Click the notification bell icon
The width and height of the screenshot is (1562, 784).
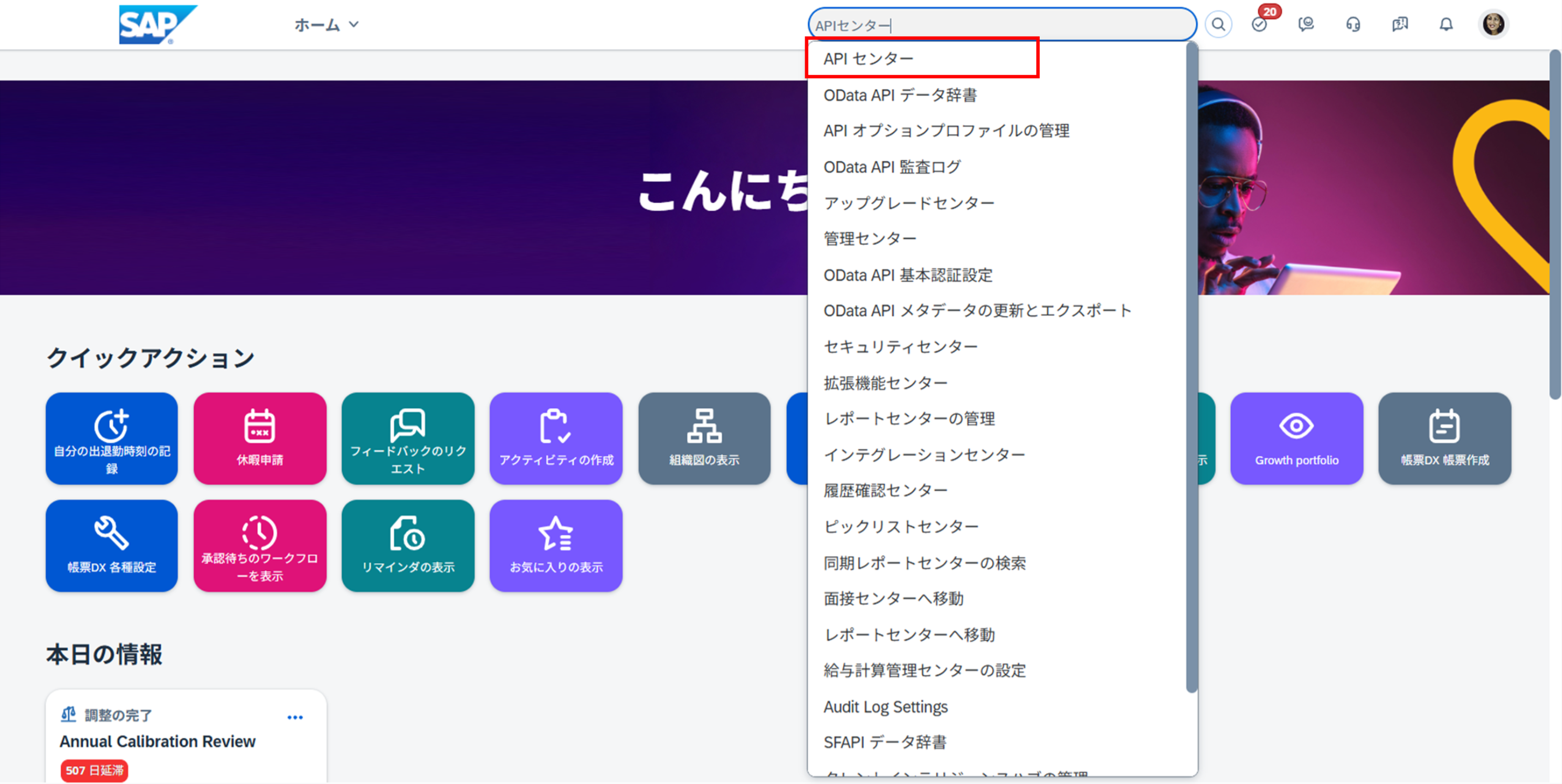click(1446, 25)
